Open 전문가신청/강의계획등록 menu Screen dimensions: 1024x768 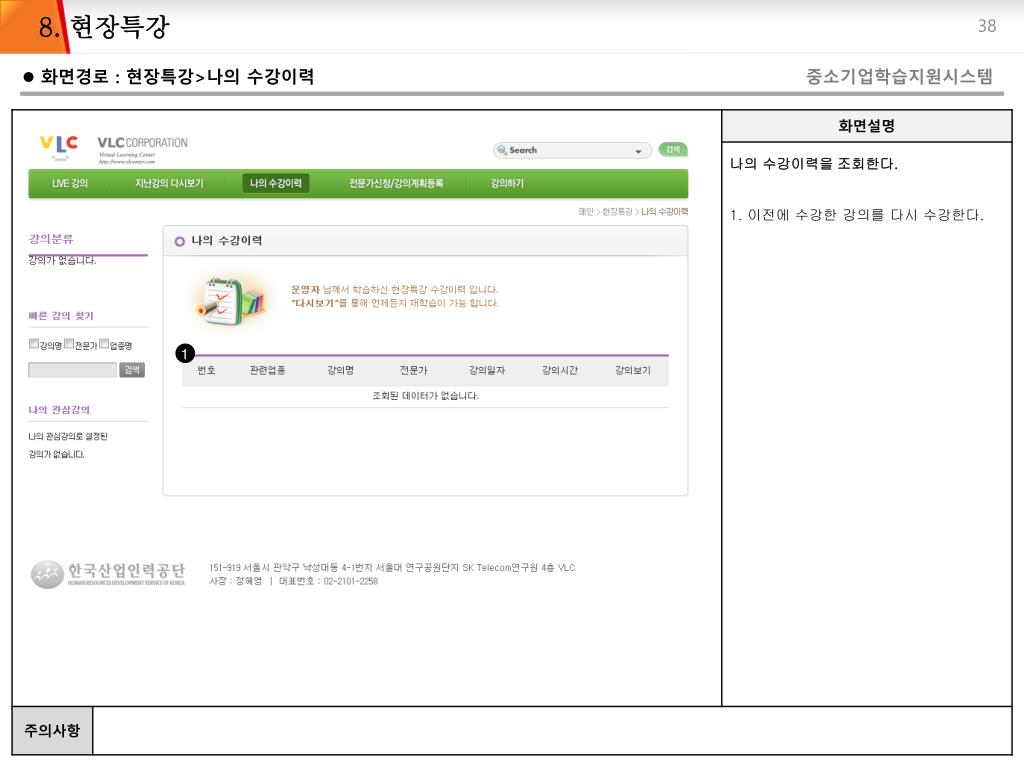(x=396, y=184)
